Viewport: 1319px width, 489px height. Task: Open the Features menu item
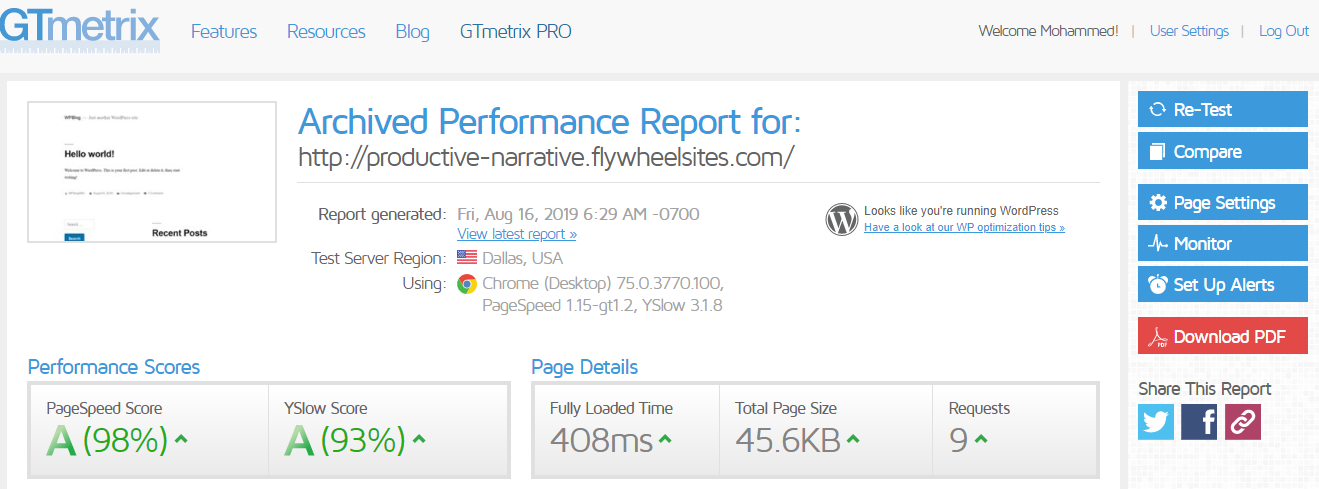click(x=224, y=31)
